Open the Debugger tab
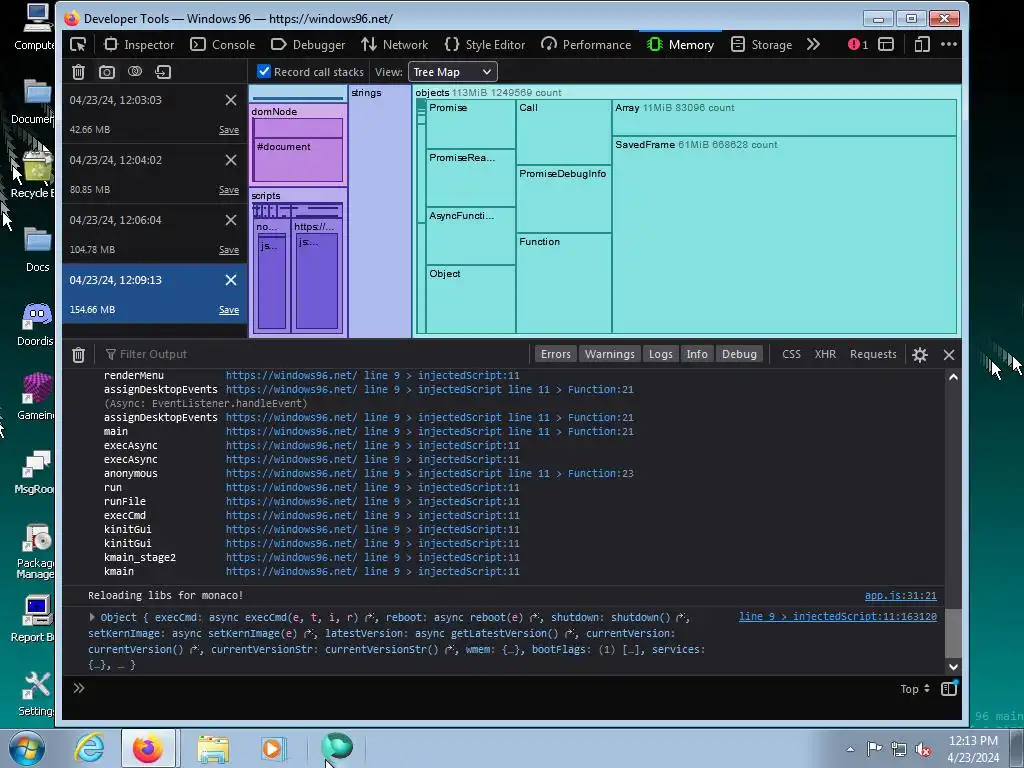The height and width of the screenshot is (768, 1024). click(308, 44)
